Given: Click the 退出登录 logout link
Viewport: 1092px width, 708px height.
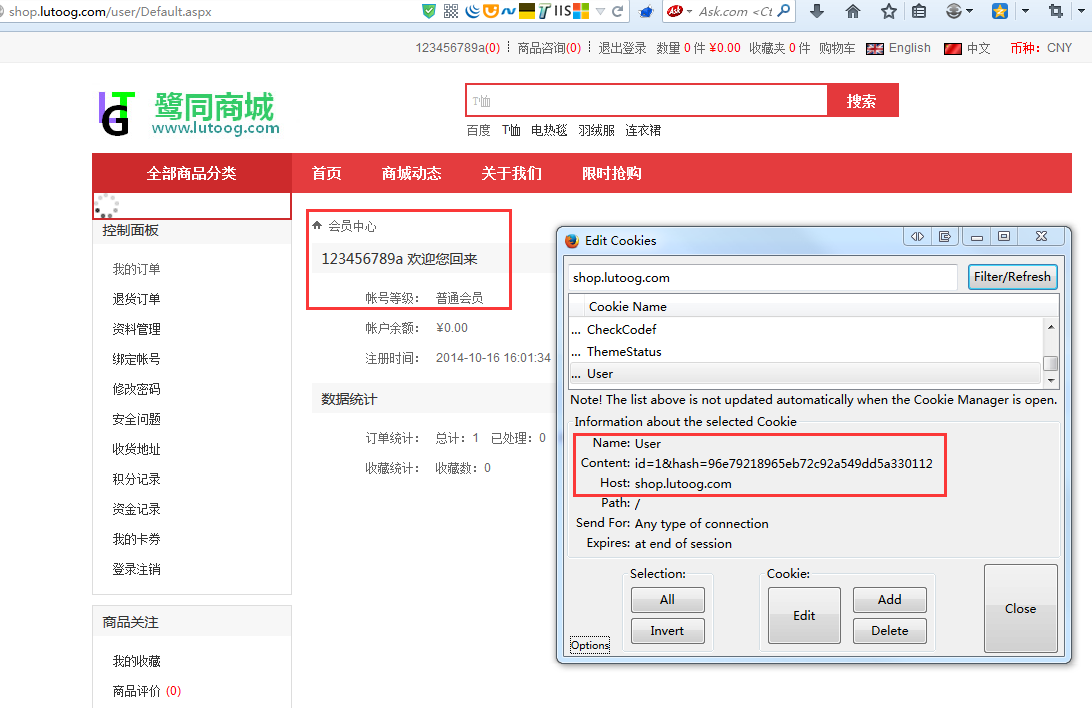Looking at the screenshot, I should coord(622,48).
